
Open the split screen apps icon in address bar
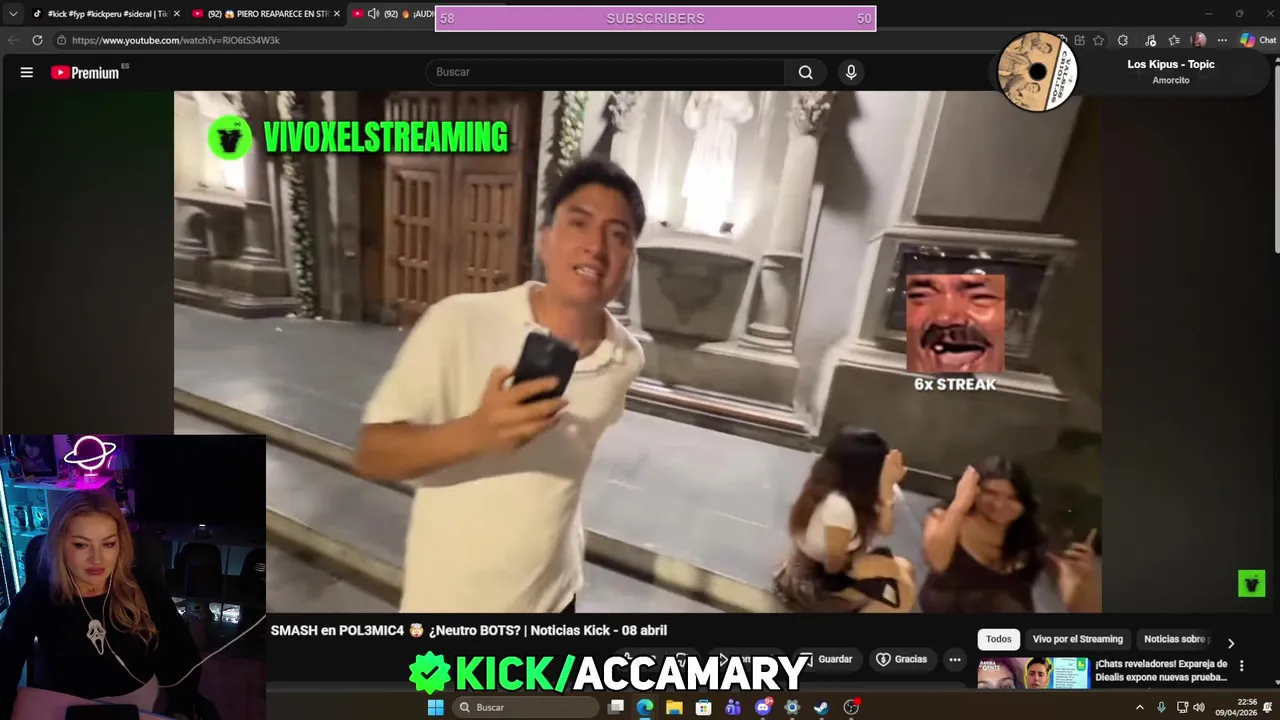(x=1079, y=40)
